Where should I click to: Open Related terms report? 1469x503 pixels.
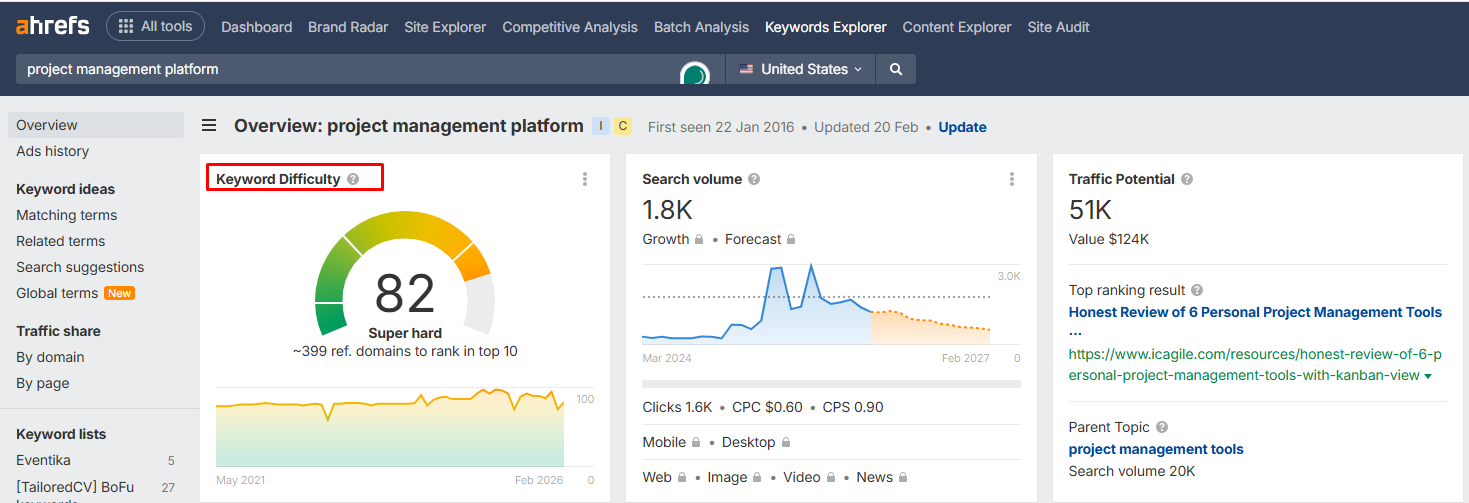coord(61,241)
